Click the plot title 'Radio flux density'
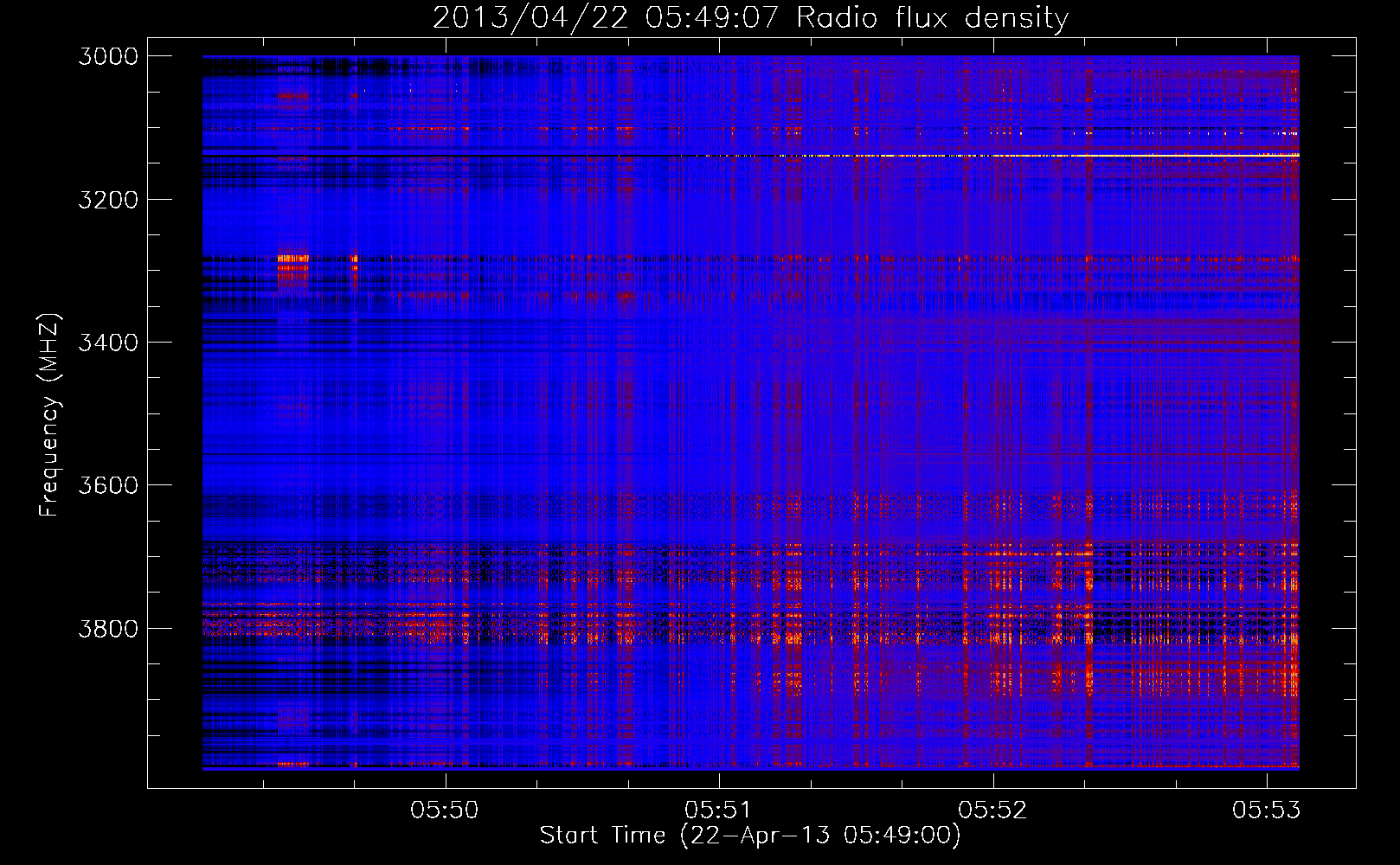This screenshot has height=865, width=1400. click(933, 18)
